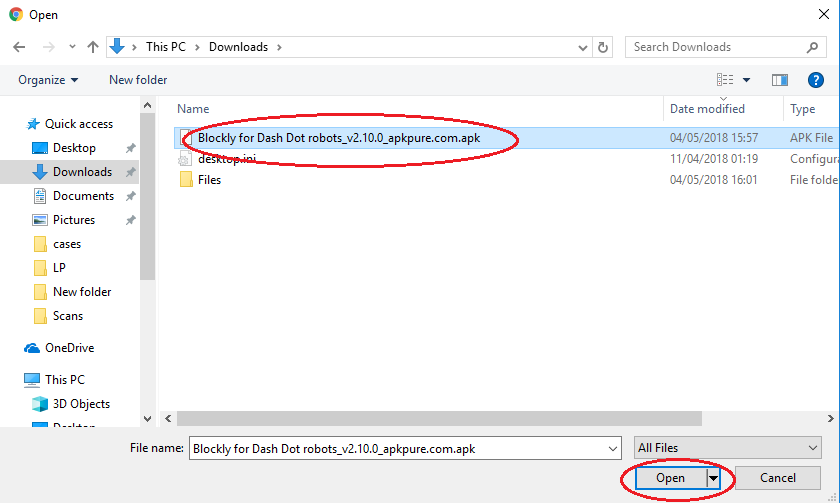The image size is (840, 503).
Task: Go up one folder level
Action: coord(93,47)
